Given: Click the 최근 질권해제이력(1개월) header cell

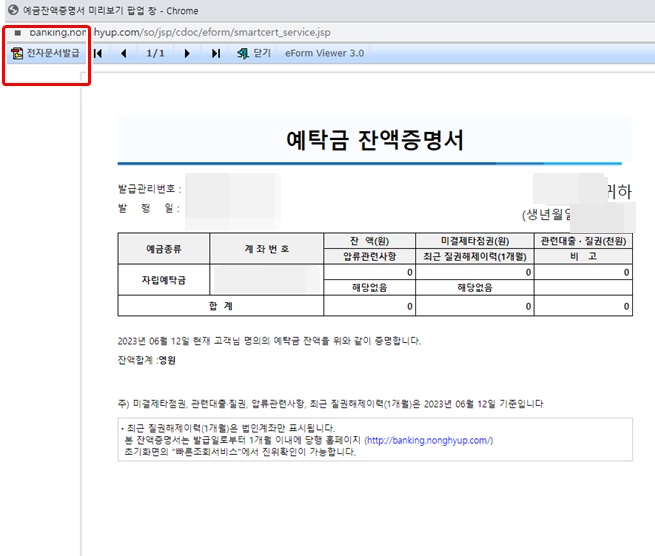Looking at the screenshot, I should pyautogui.click(x=475, y=256).
